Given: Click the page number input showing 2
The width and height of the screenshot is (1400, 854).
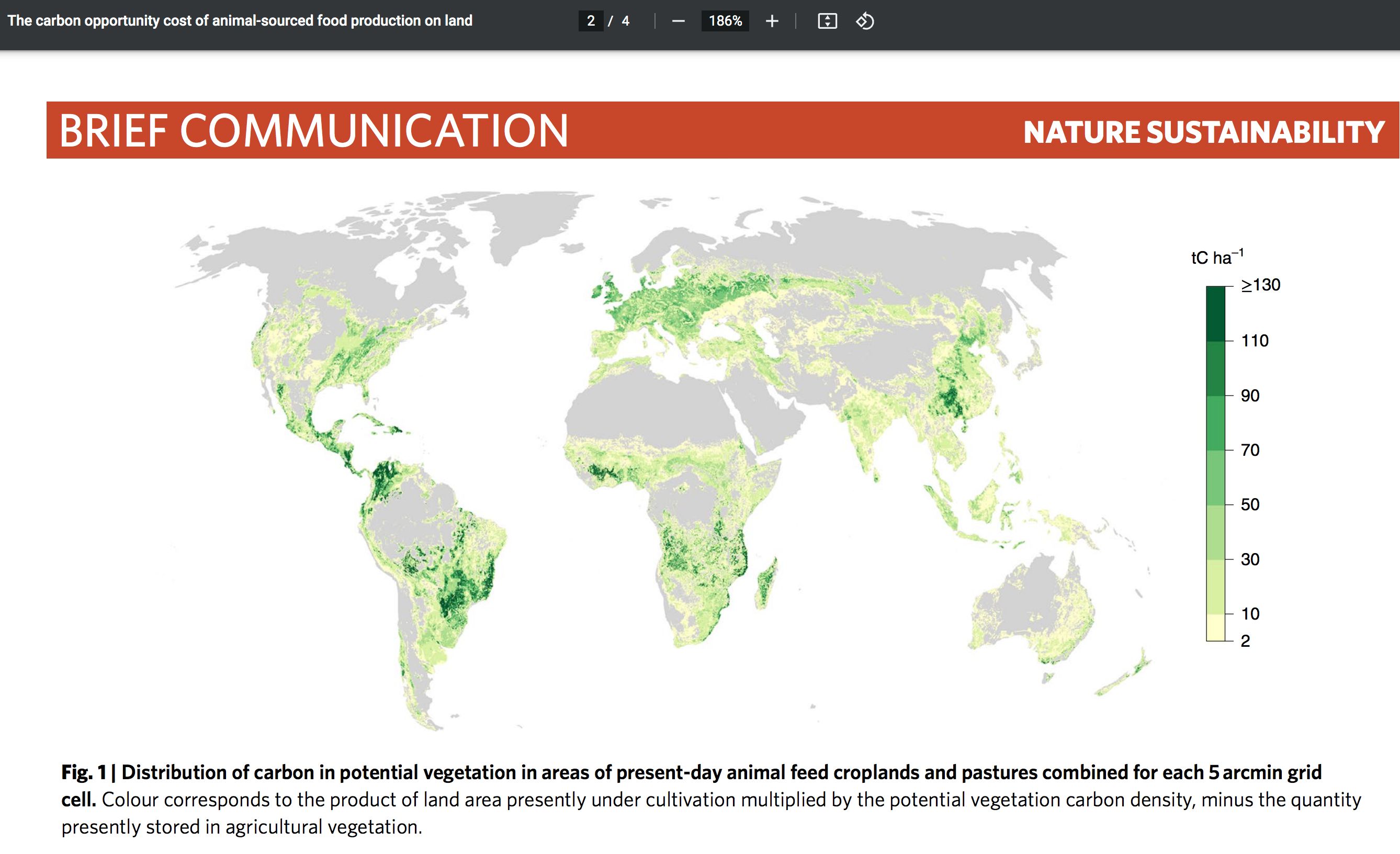Looking at the screenshot, I should (x=591, y=21).
